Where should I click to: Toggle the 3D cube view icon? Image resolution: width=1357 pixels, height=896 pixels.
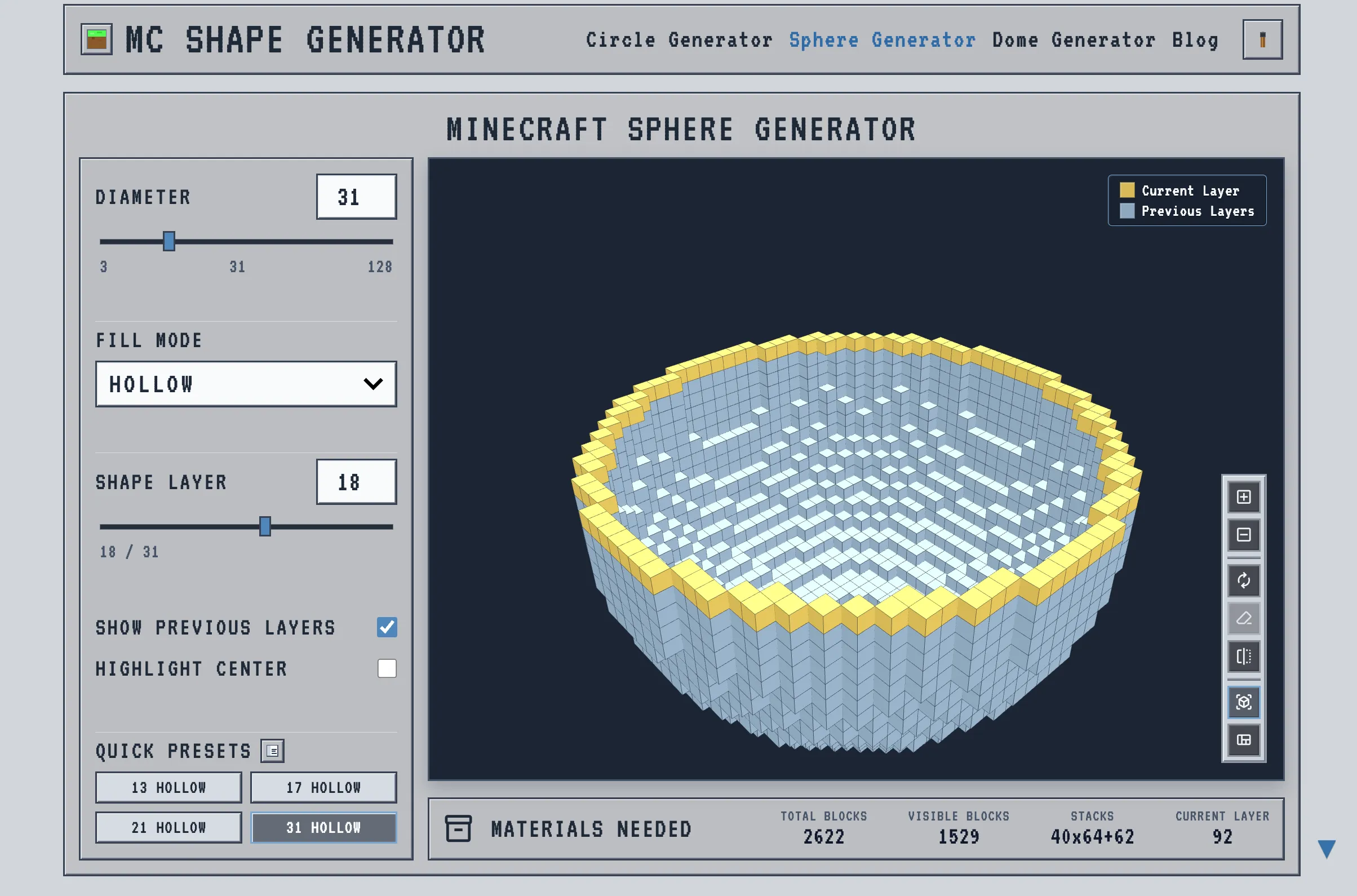pos(1243,702)
